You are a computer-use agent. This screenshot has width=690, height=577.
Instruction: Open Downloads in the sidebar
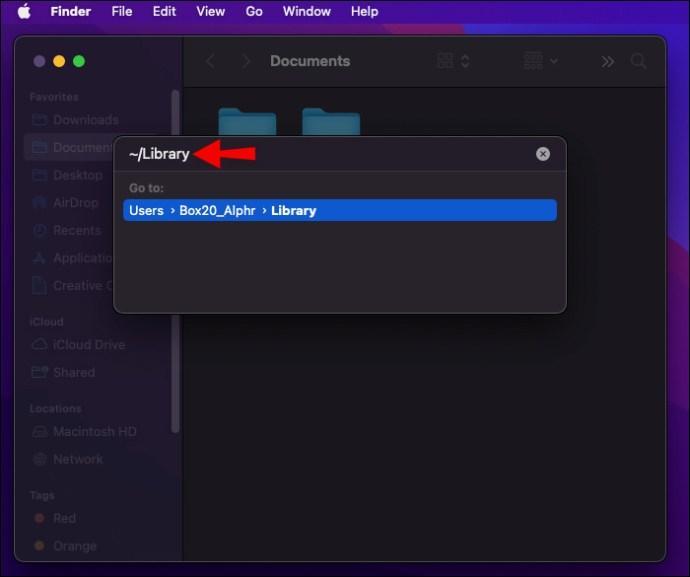click(x=85, y=120)
